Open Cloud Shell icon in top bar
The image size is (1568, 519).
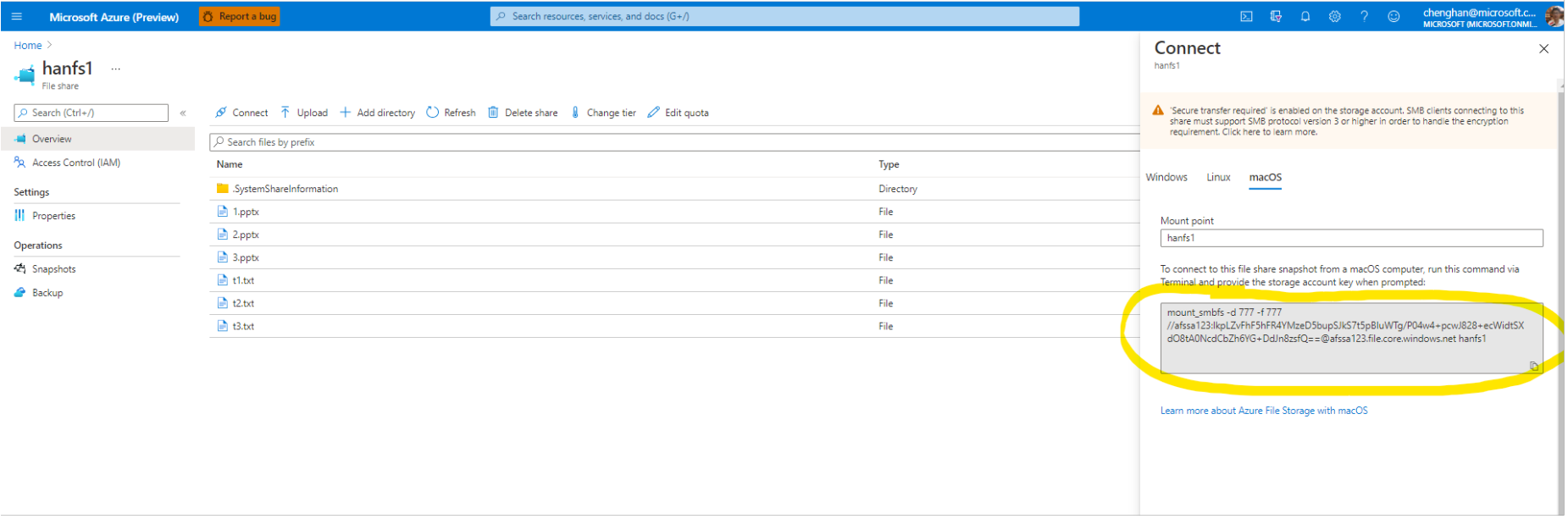(1246, 16)
